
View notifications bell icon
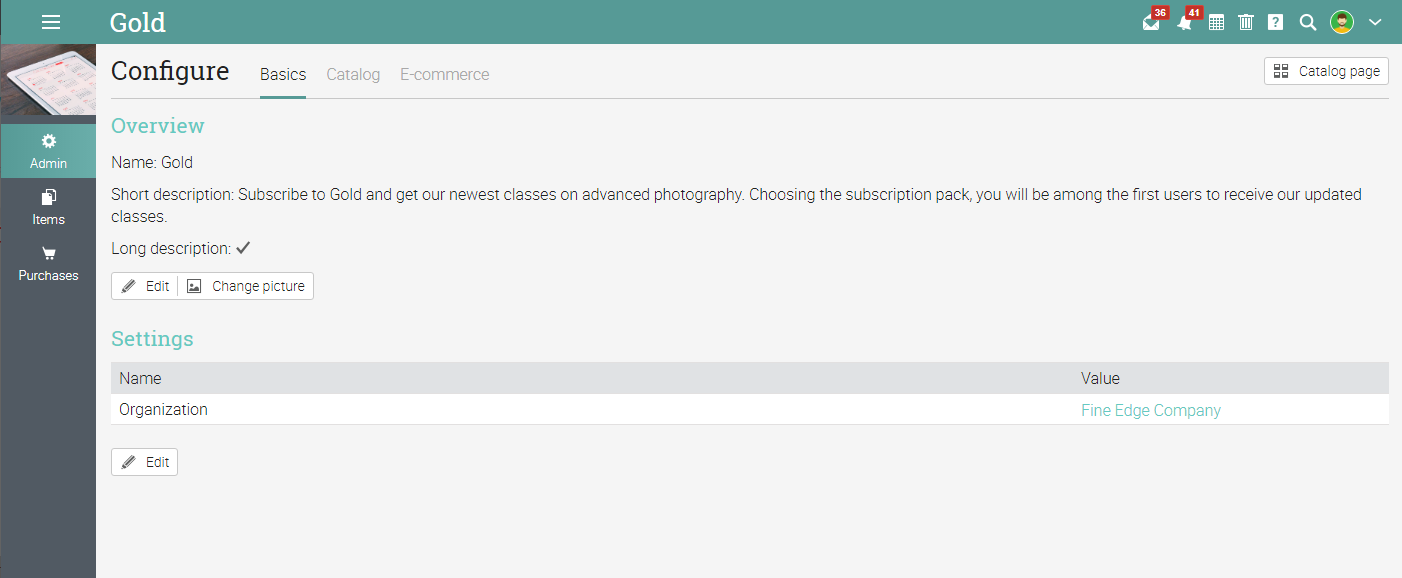[x=1185, y=22]
